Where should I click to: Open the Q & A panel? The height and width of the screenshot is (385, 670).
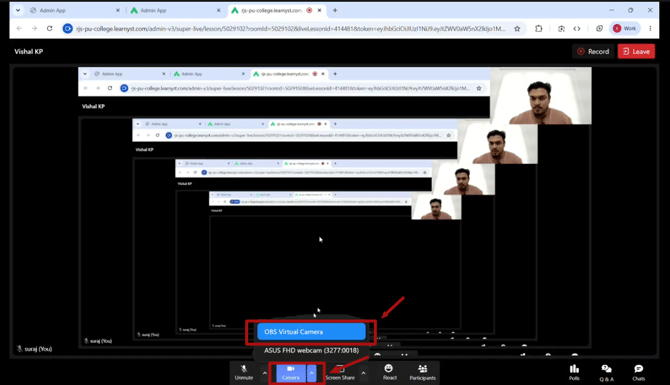point(606,373)
